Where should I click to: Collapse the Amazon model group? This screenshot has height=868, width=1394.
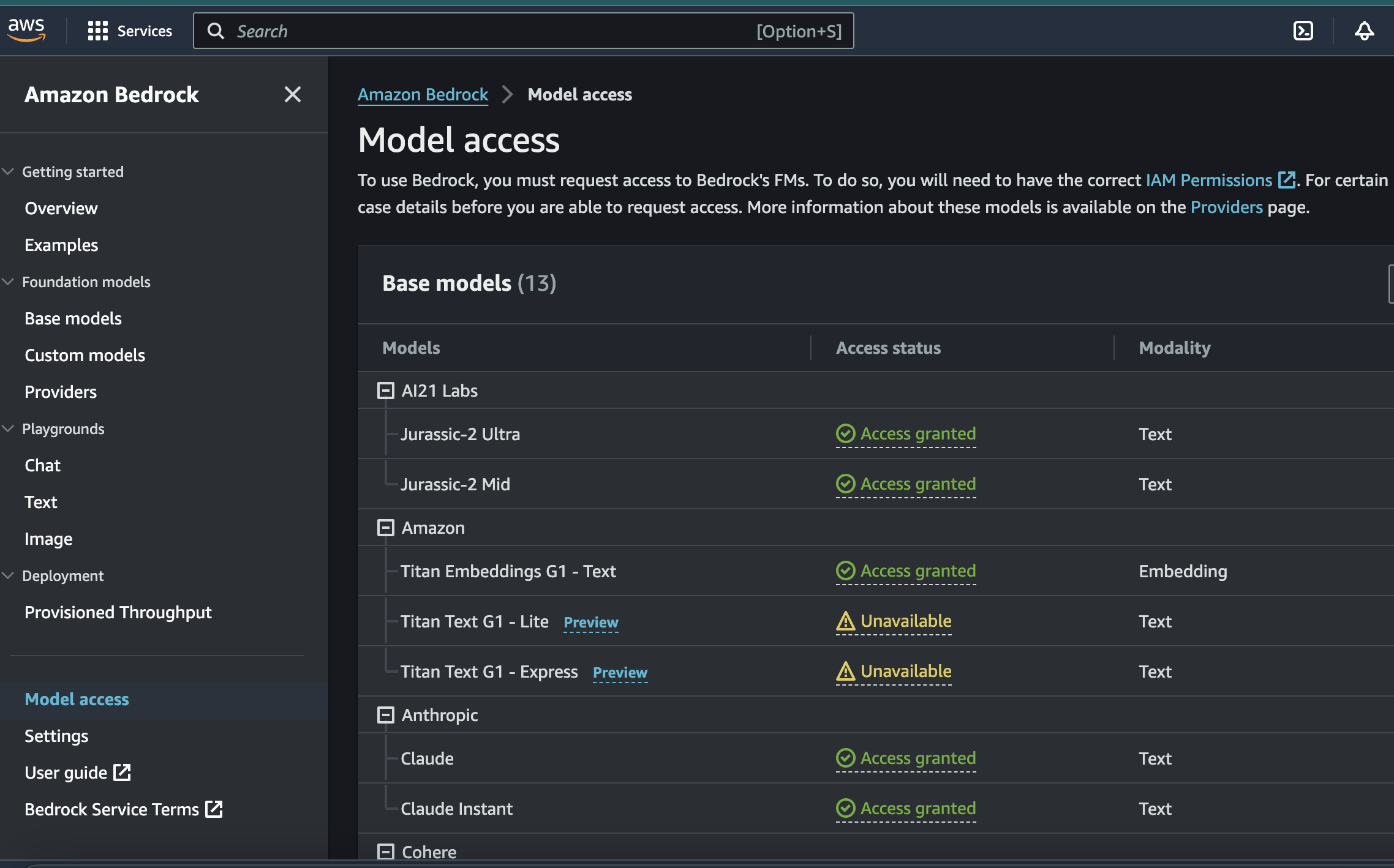[385, 528]
